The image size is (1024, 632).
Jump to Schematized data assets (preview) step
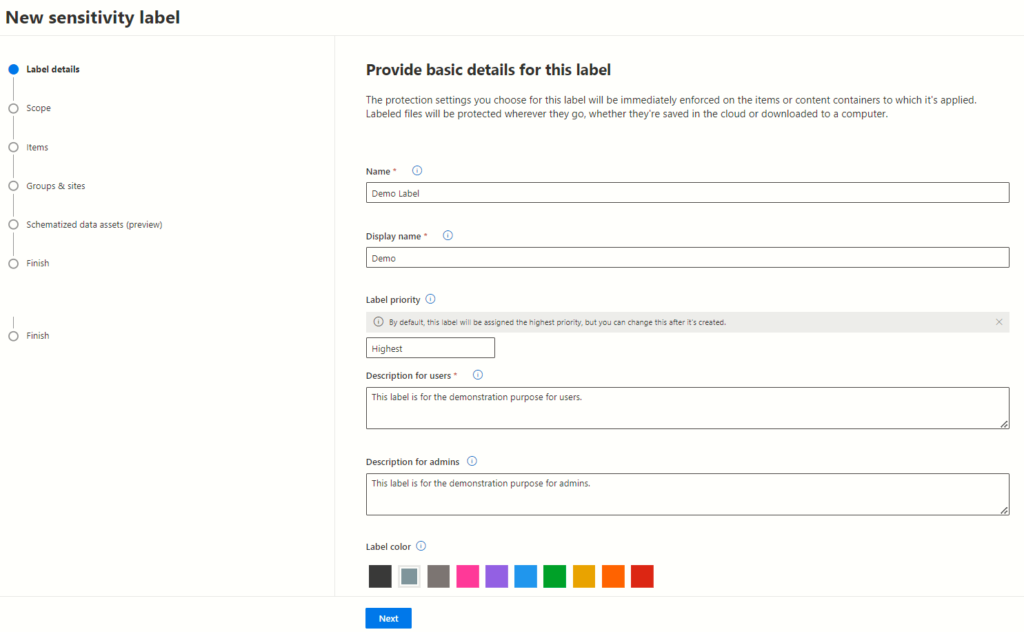pos(94,225)
